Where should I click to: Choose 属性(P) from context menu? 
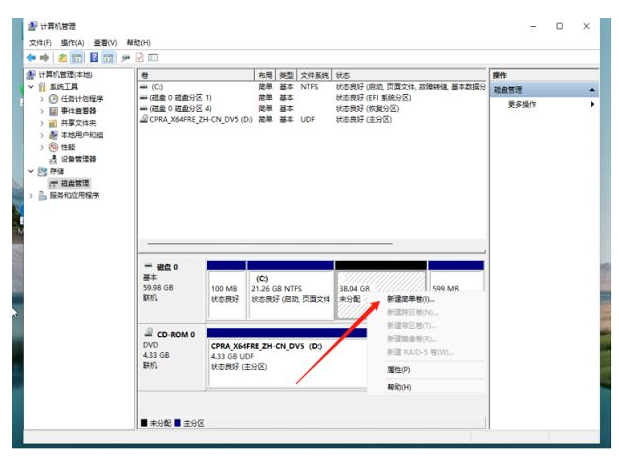tap(399, 370)
